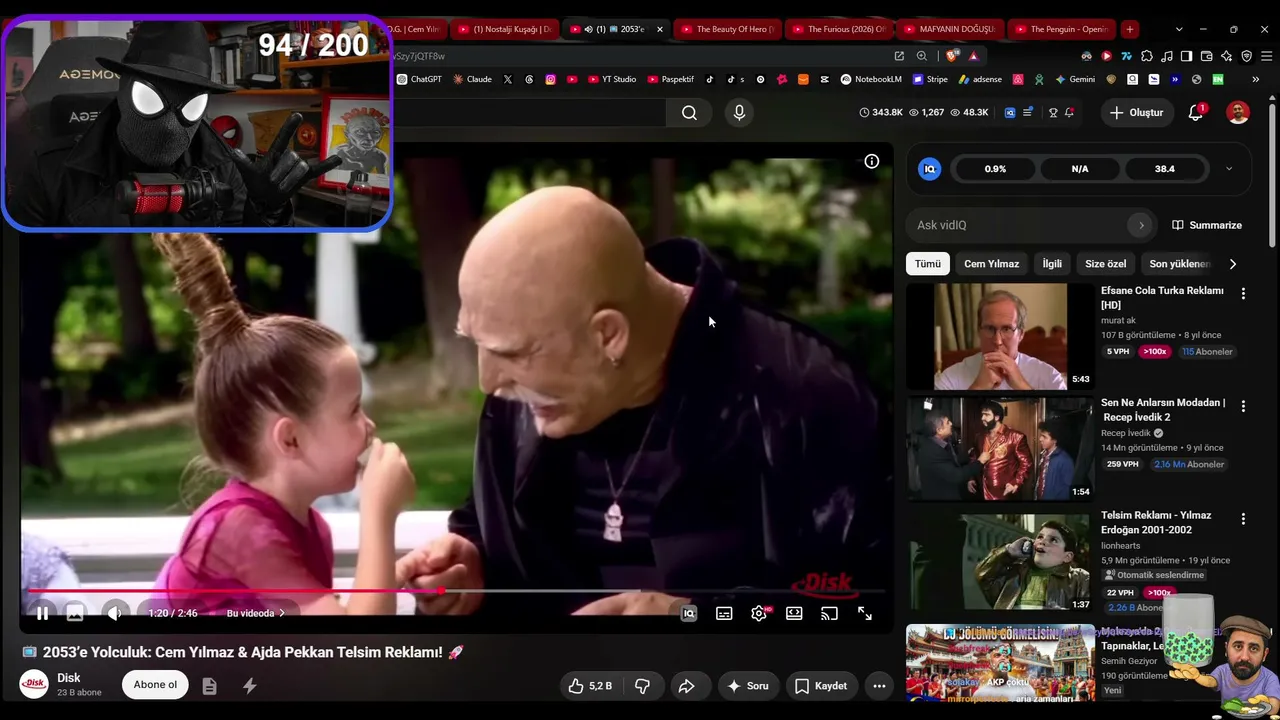Image resolution: width=1280 pixels, height=720 pixels.
Task: Cast the video to a TV
Action: (x=829, y=614)
